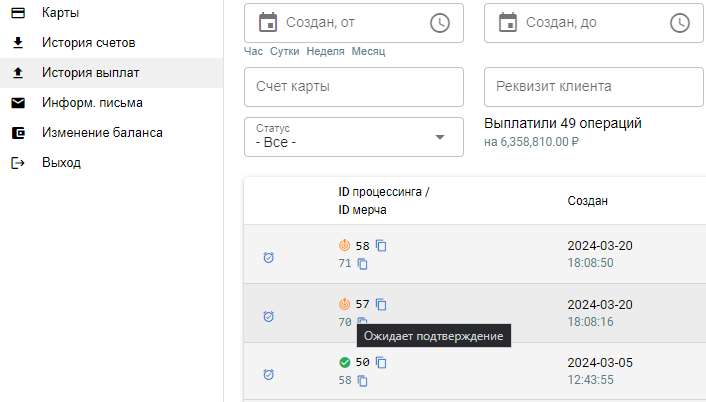Screen dimensions: 706x402
Task: Copy merchant ID 58 in last row
Action: [363, 381]
